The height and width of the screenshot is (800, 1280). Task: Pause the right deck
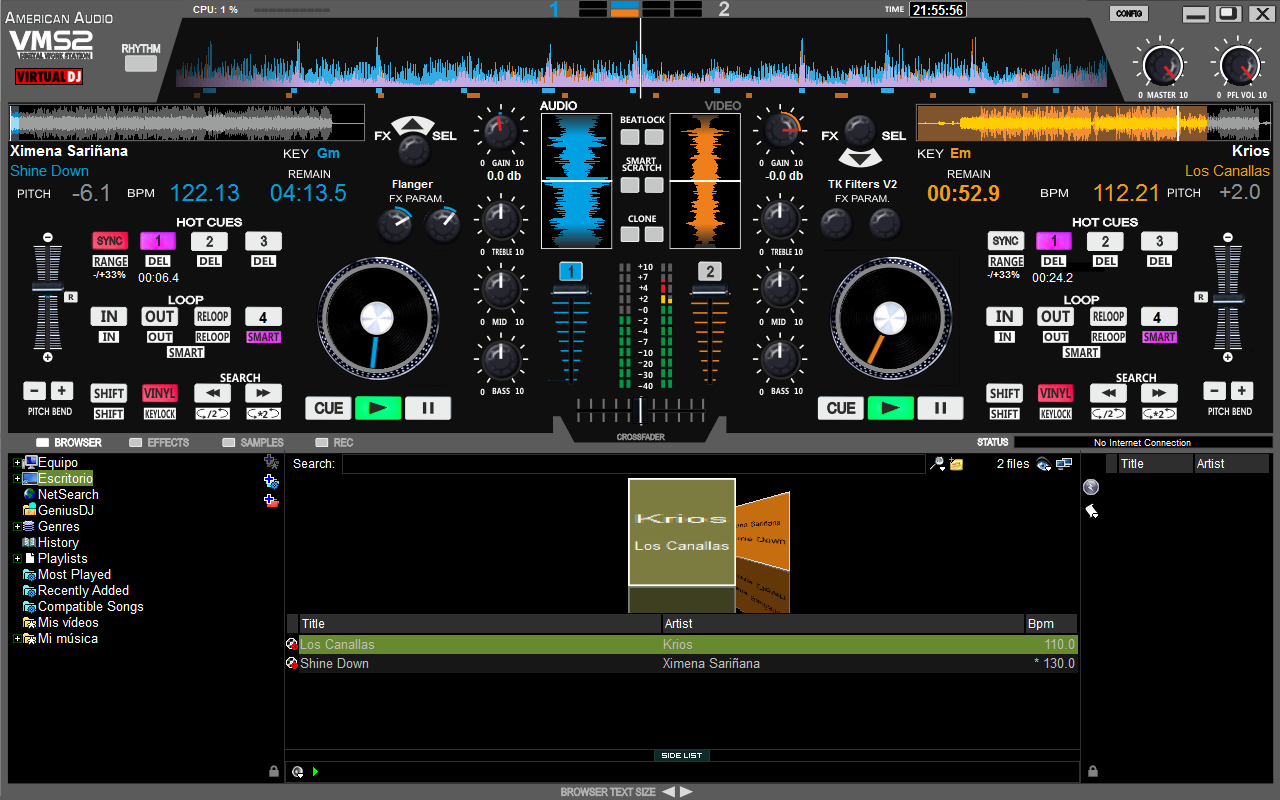pyautogui.click(x=940, y=408)
